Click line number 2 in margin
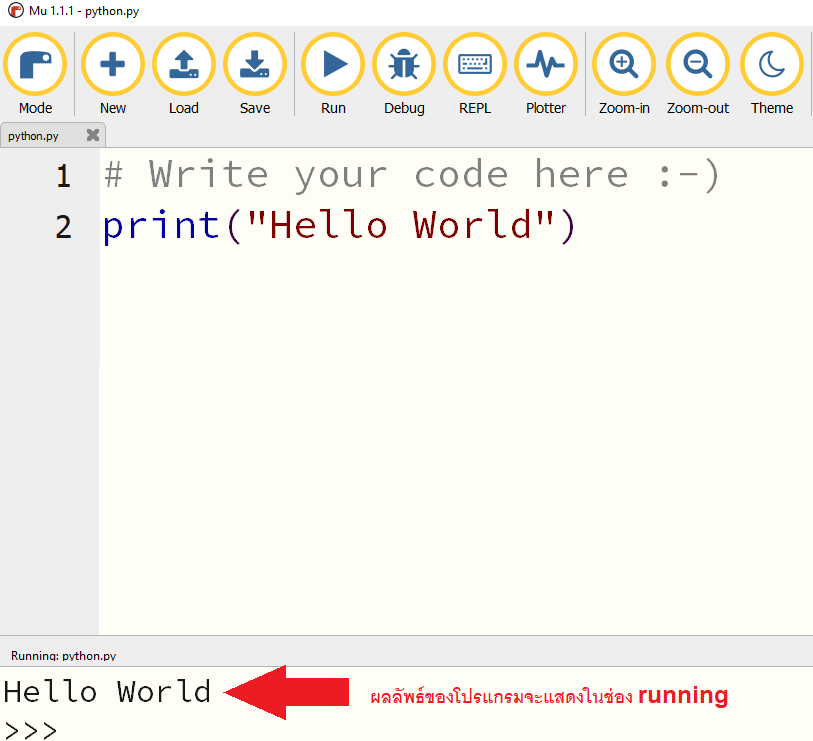 coord(63,227)
